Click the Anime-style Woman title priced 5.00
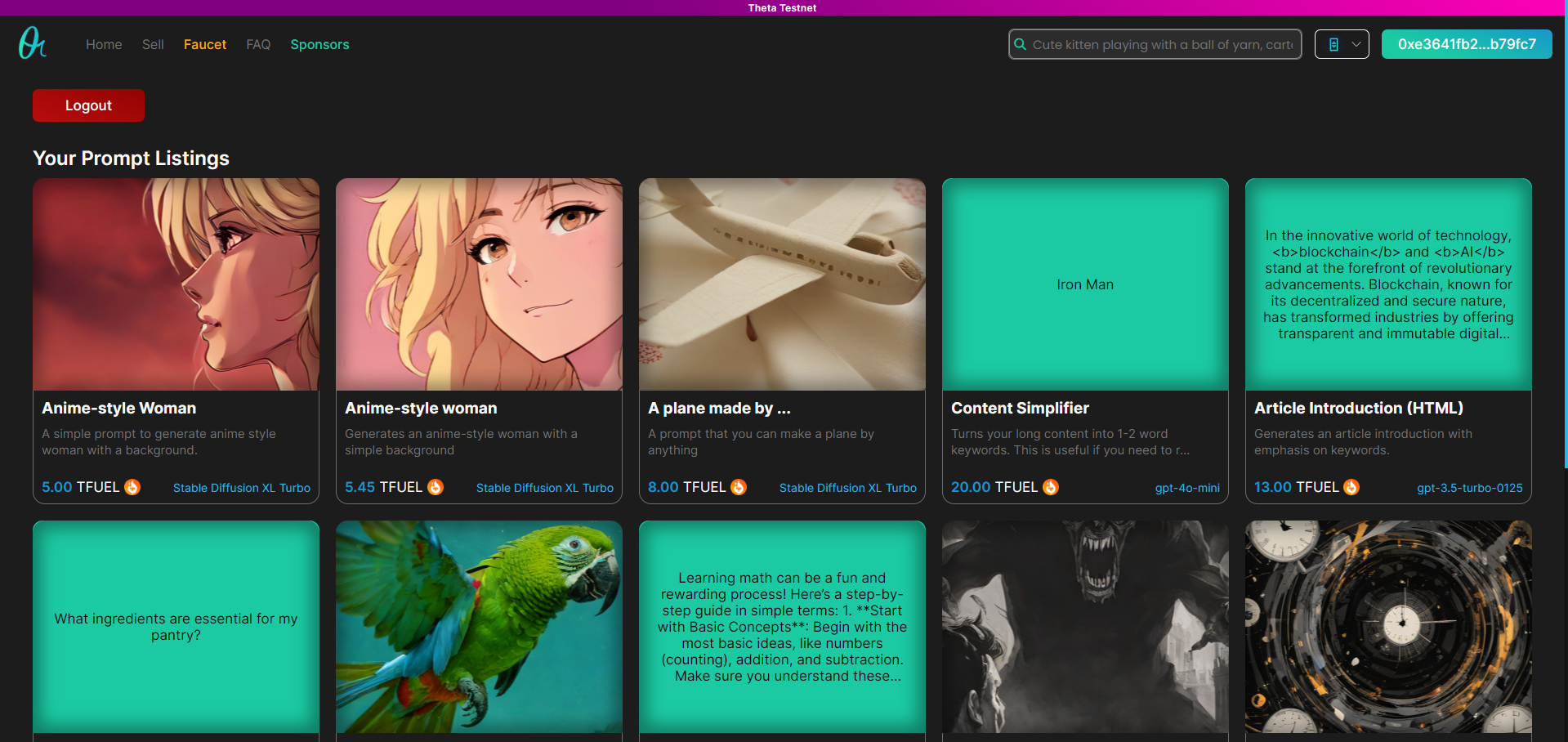 (119, 408)
